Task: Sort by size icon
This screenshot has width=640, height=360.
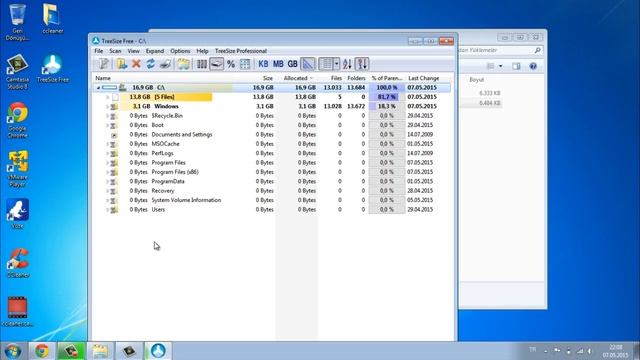Action: coord(362,64)
